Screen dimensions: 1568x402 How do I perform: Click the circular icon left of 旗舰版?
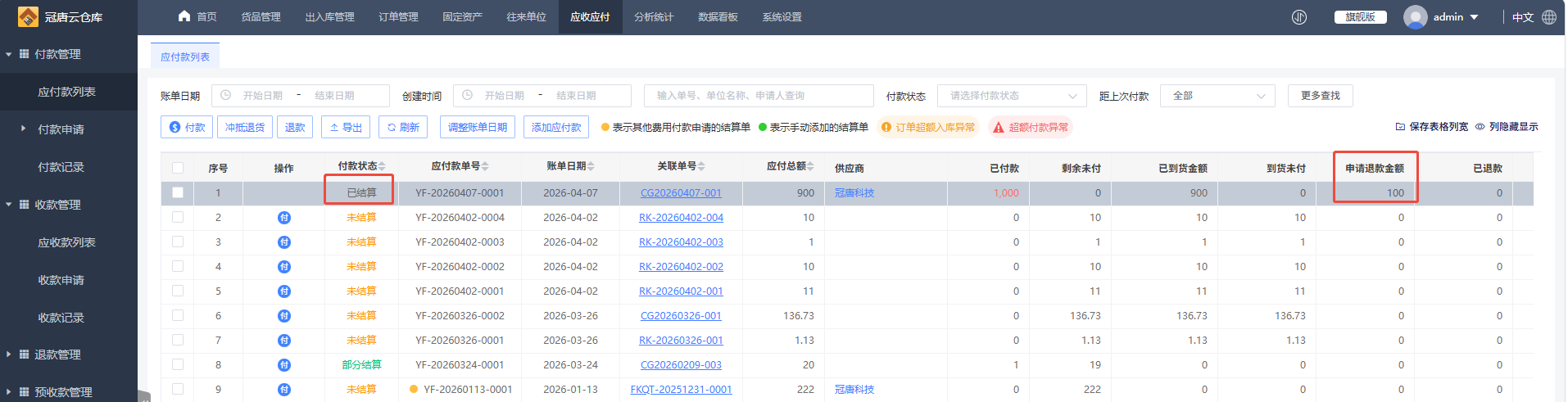1299,17
